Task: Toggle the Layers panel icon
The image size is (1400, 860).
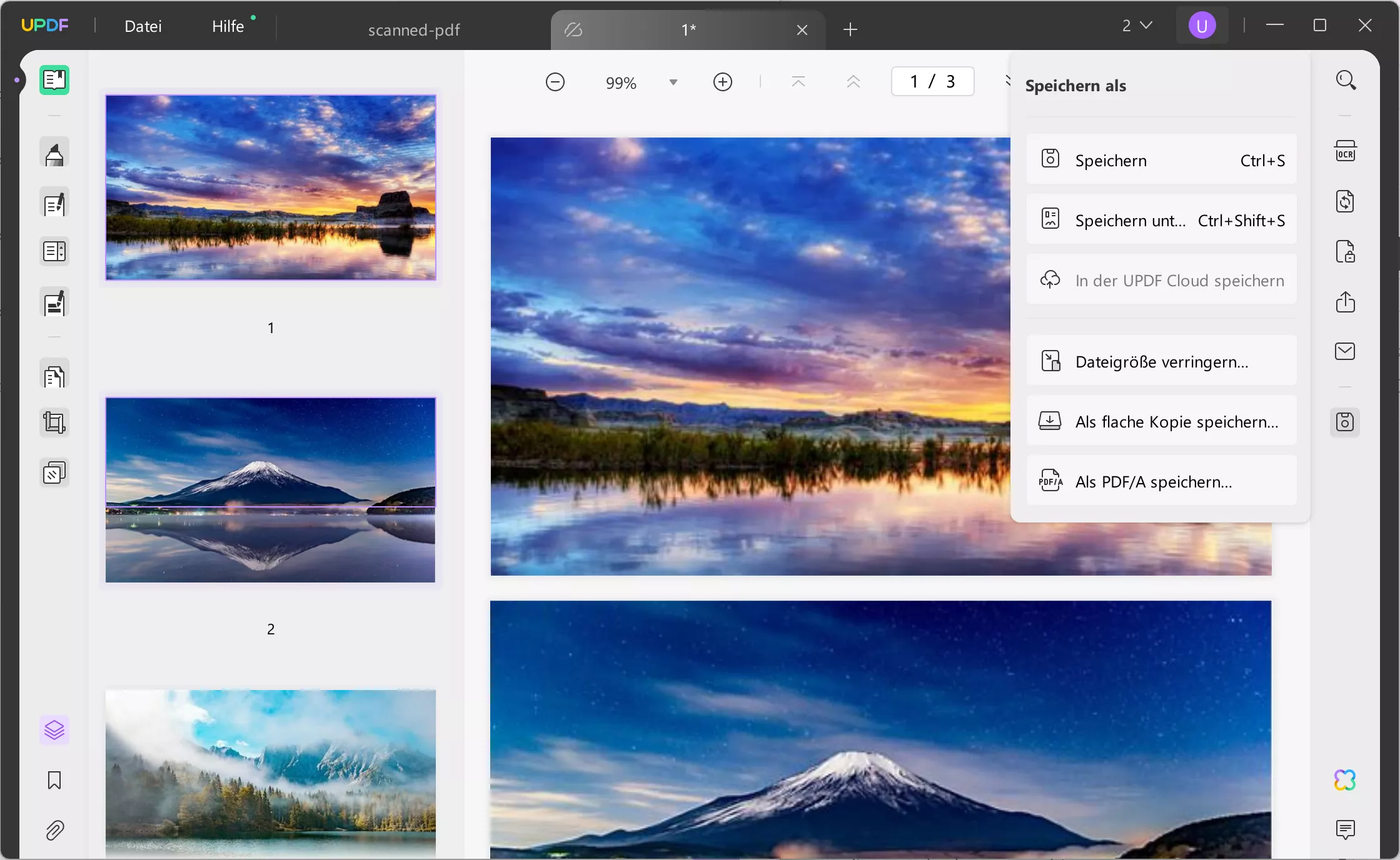Action: pyautogui.click(x=54, y=729)
